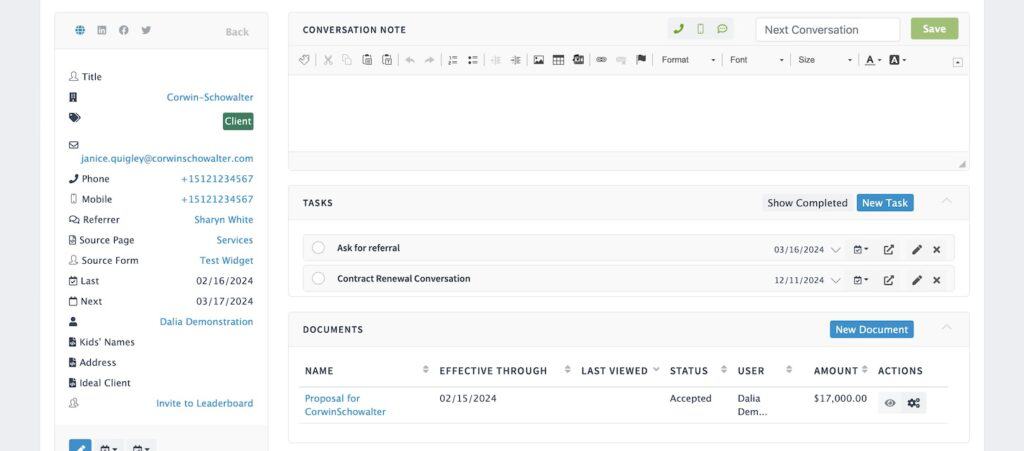Sort documents by Status
1024x451 pixels.
click(724, 369)
